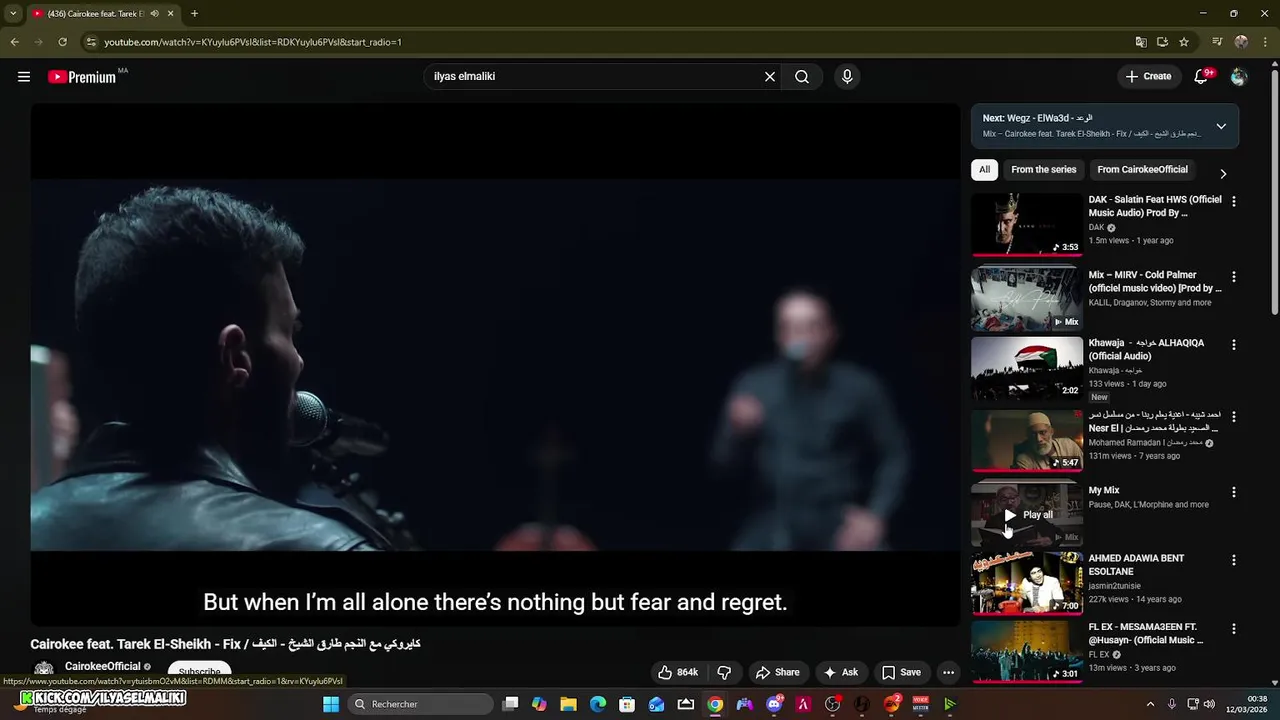Click Play all on My Mix

point(1029,515)
